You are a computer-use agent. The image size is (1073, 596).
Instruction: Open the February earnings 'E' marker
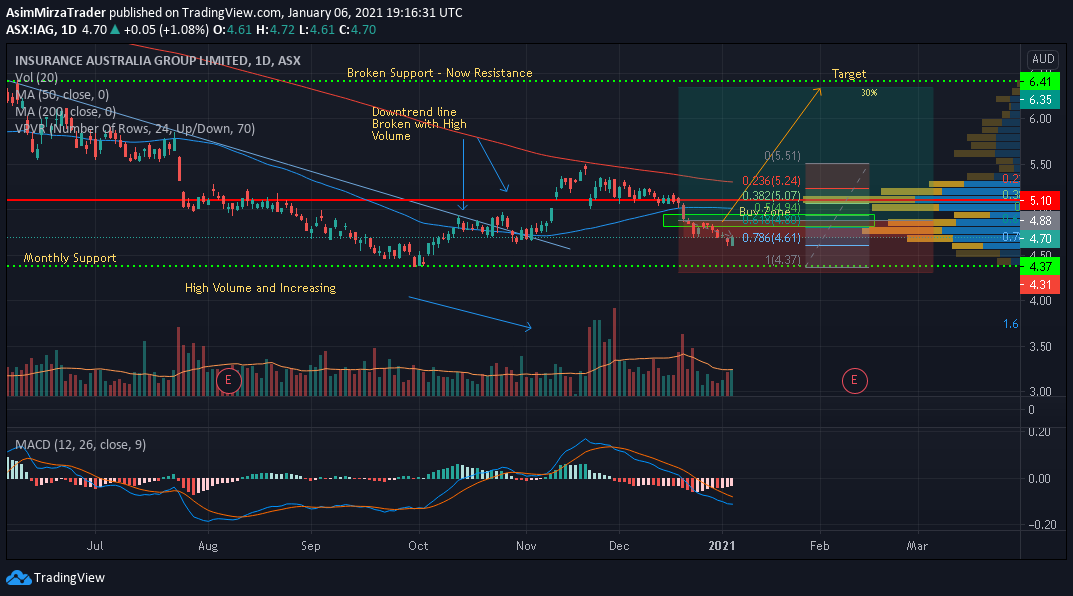tap(854, 380)
